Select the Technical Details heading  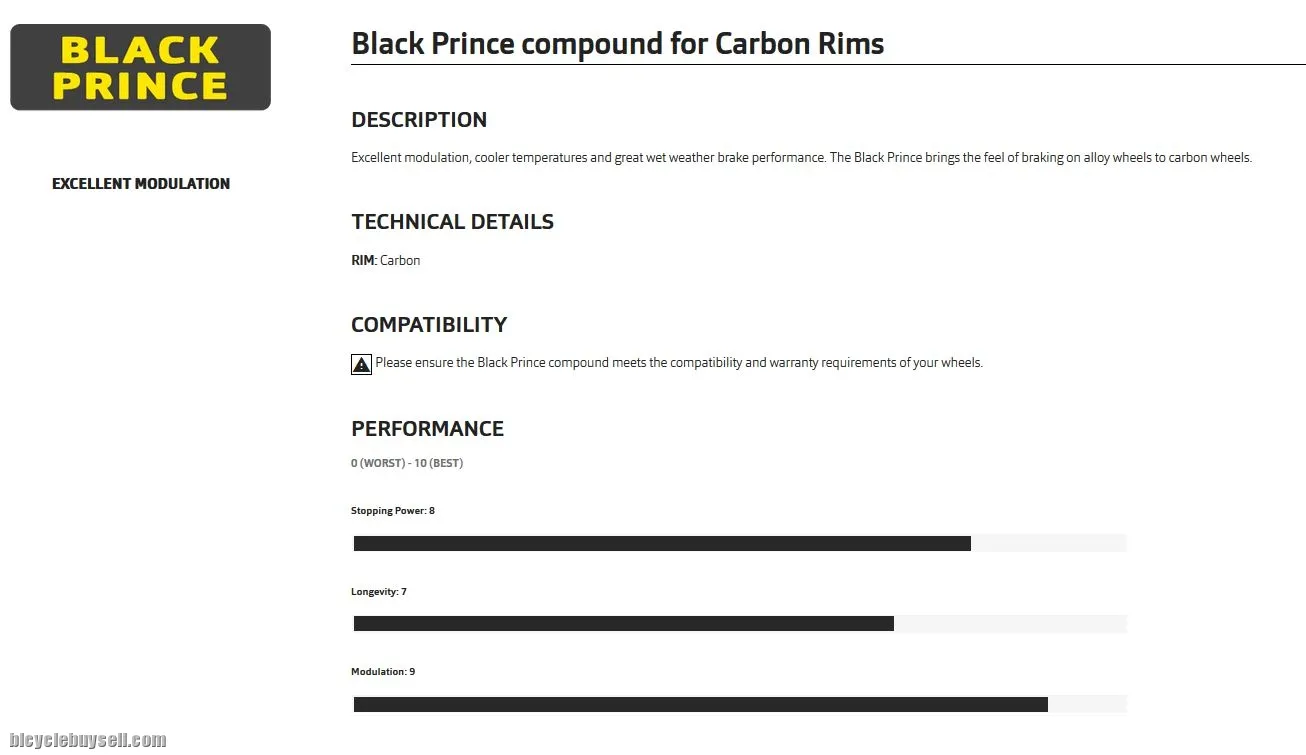452,222
